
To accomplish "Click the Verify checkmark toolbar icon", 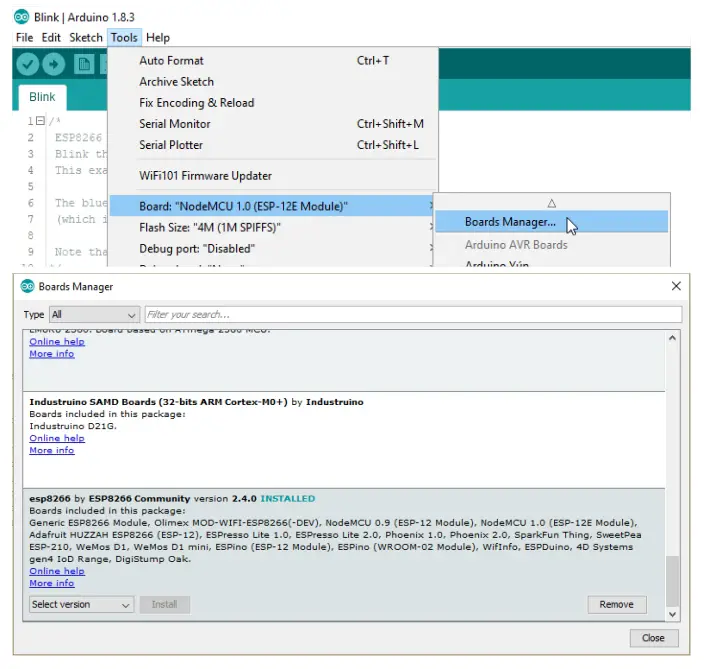I will (x=27, y=64).
